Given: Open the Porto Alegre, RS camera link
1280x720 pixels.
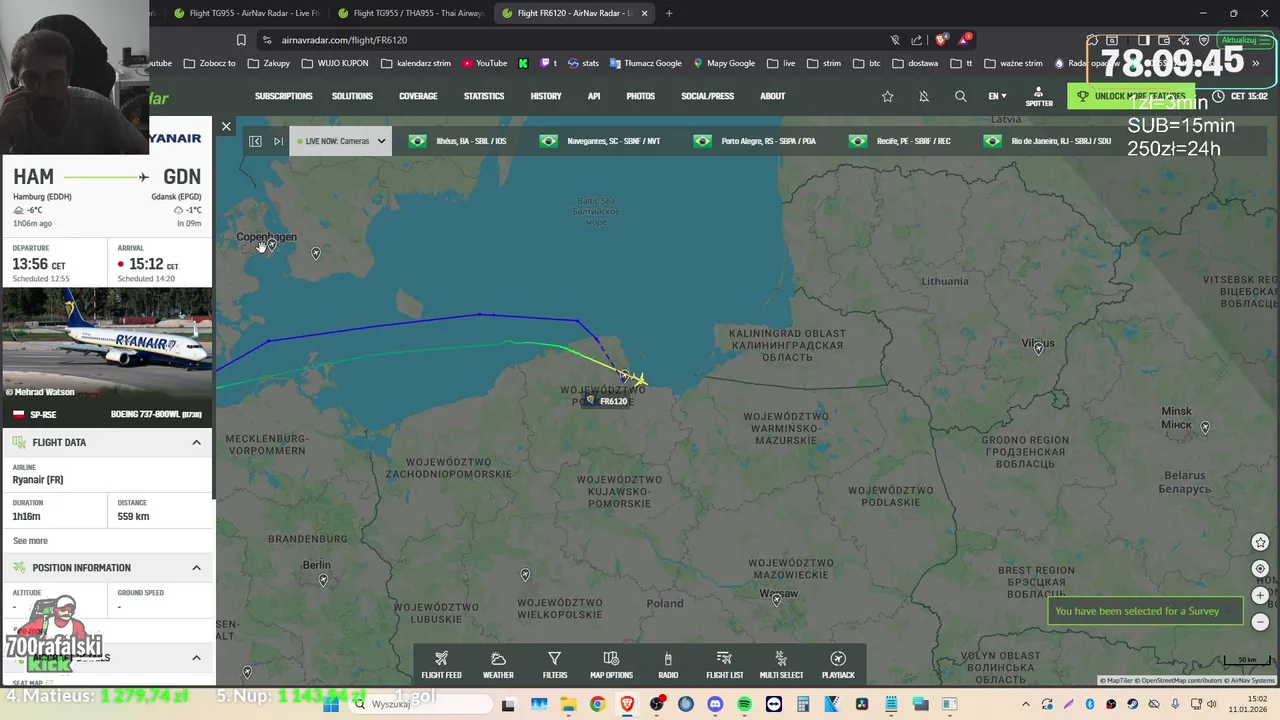Looking at the screenshot, I should pyautogui.click(x=756, y=141).
